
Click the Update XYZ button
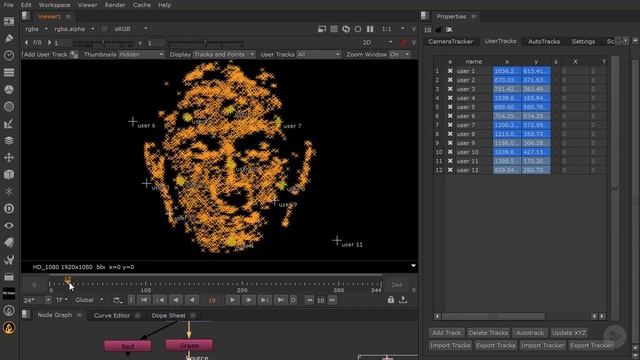tap(569, 333)
